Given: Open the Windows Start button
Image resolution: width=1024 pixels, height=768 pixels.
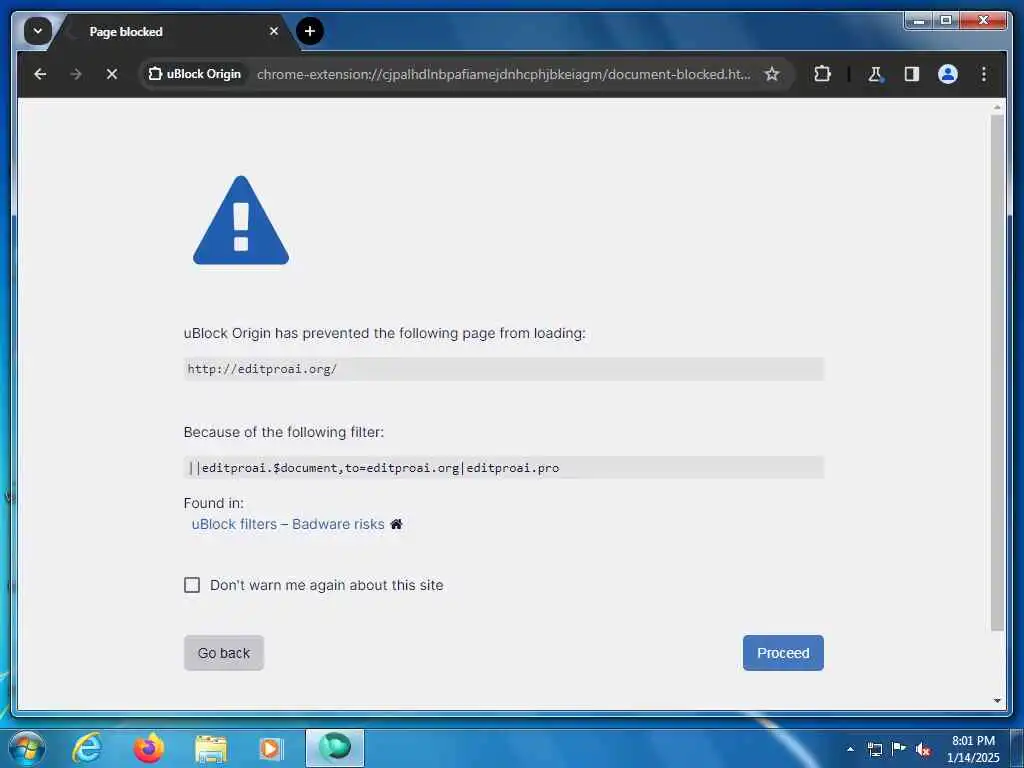Looking at the screenshot, I should point(25,748).
